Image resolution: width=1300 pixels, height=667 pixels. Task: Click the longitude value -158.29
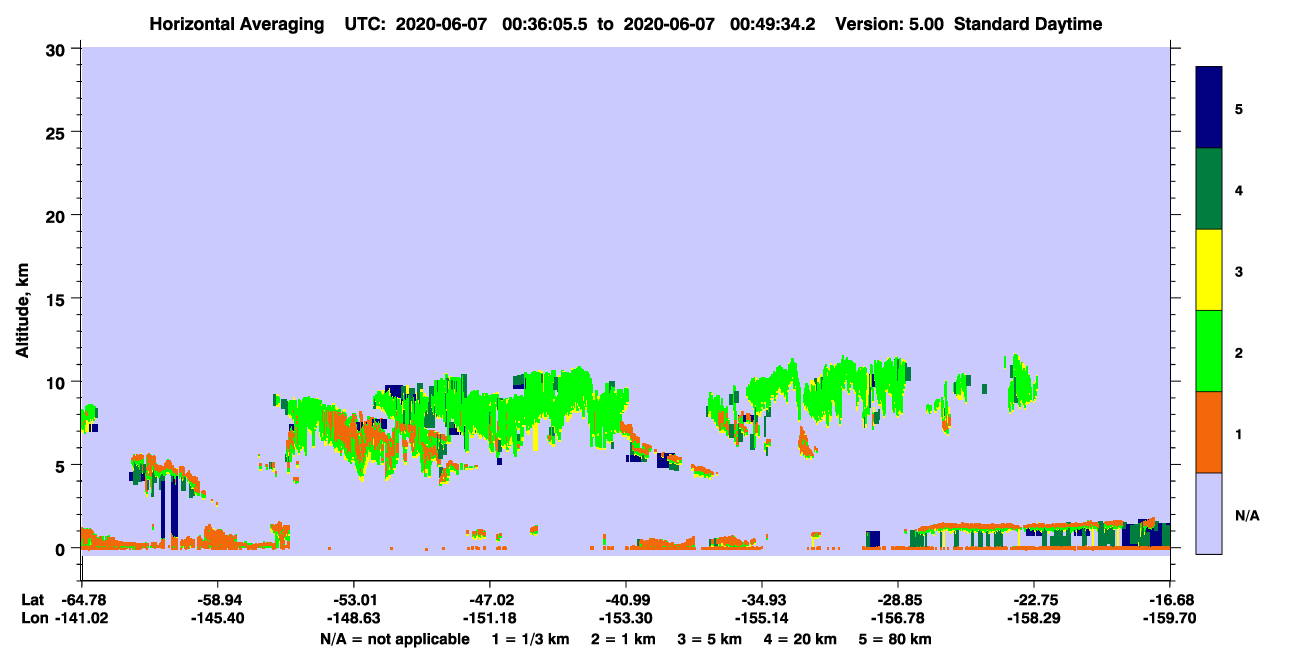[1034, 619]
